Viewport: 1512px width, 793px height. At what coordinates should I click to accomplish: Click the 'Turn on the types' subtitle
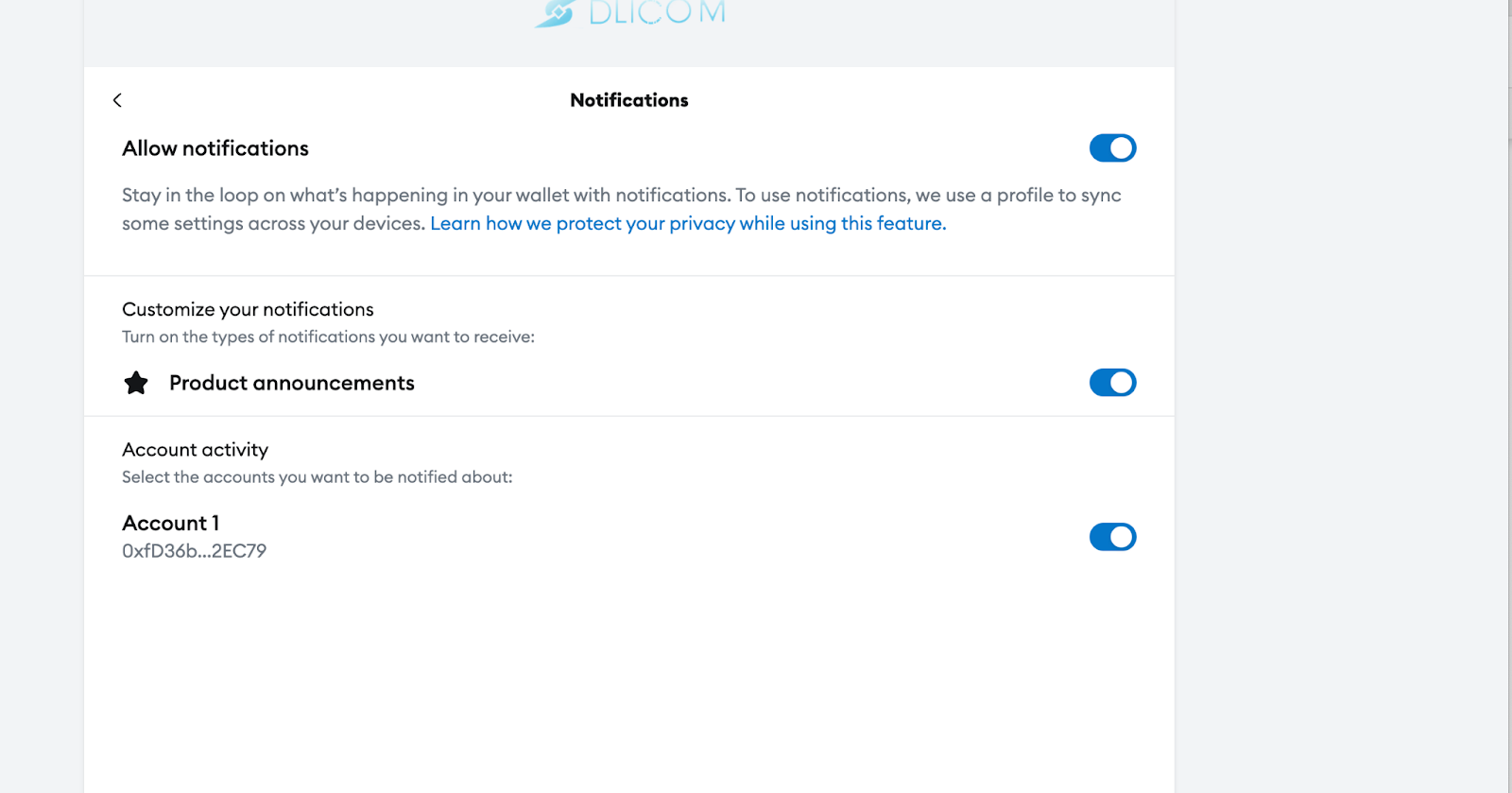328,337
